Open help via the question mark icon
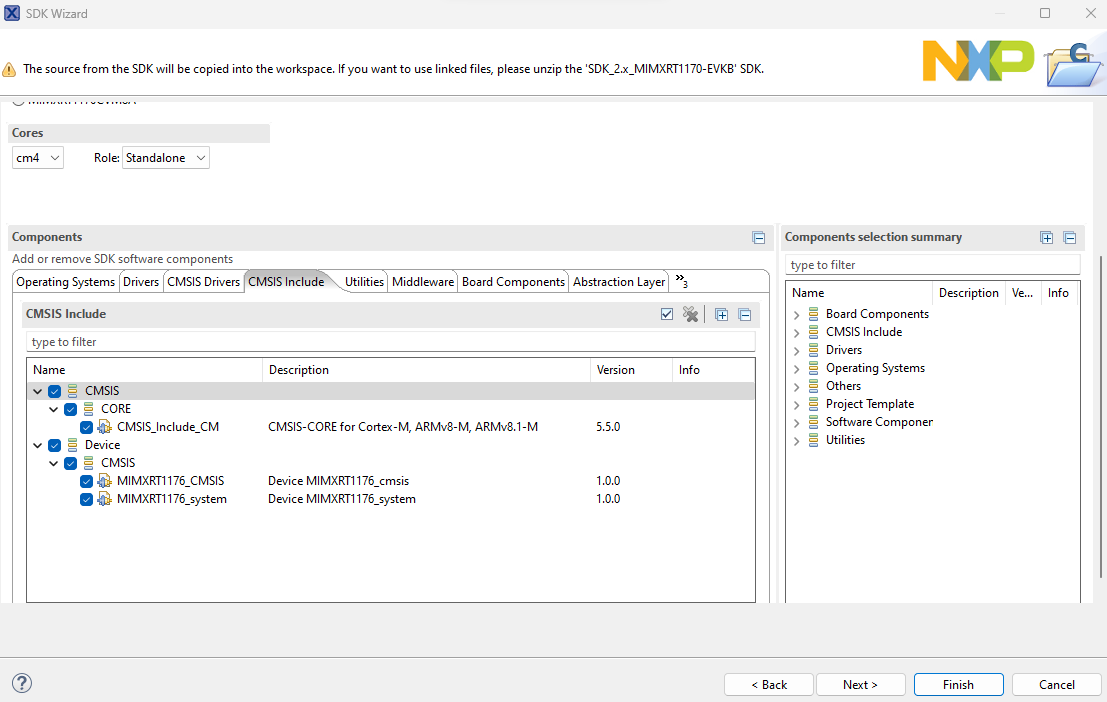 point(21,682)
